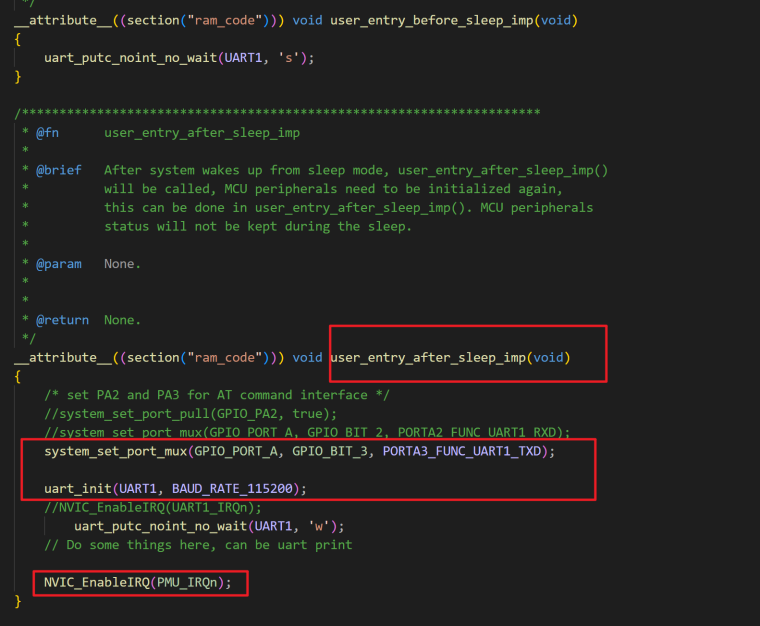Image resolution: width=760 pixels, height=626 pixels.
Task: Click the @fn tag in the comment
Action: [x=48, y=133]
